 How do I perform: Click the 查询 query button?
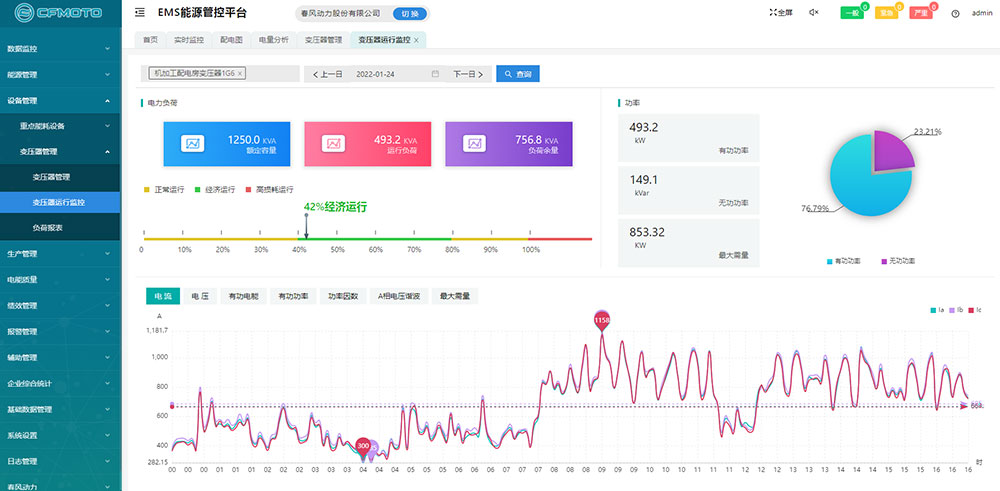click(x=518, y=74)
